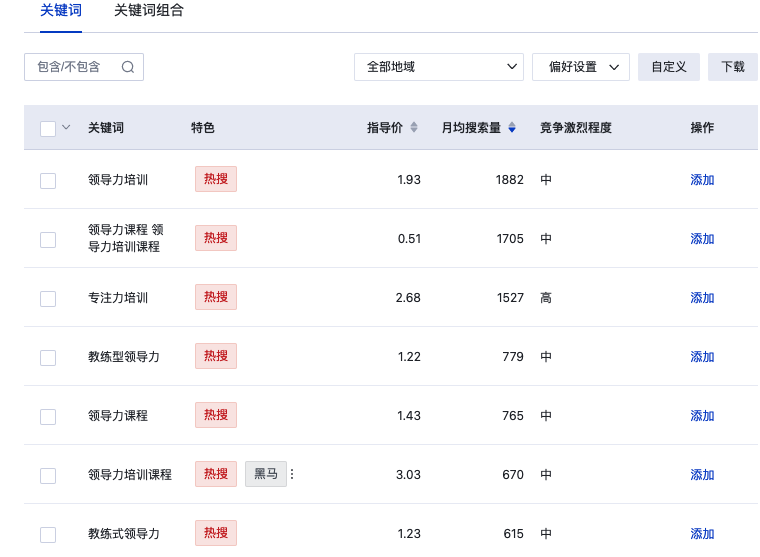This screenshot has height=557, width=760.
Task: Open the 全部地域 region dropdown
Action: pyautogui.click(x=439, y=67)
